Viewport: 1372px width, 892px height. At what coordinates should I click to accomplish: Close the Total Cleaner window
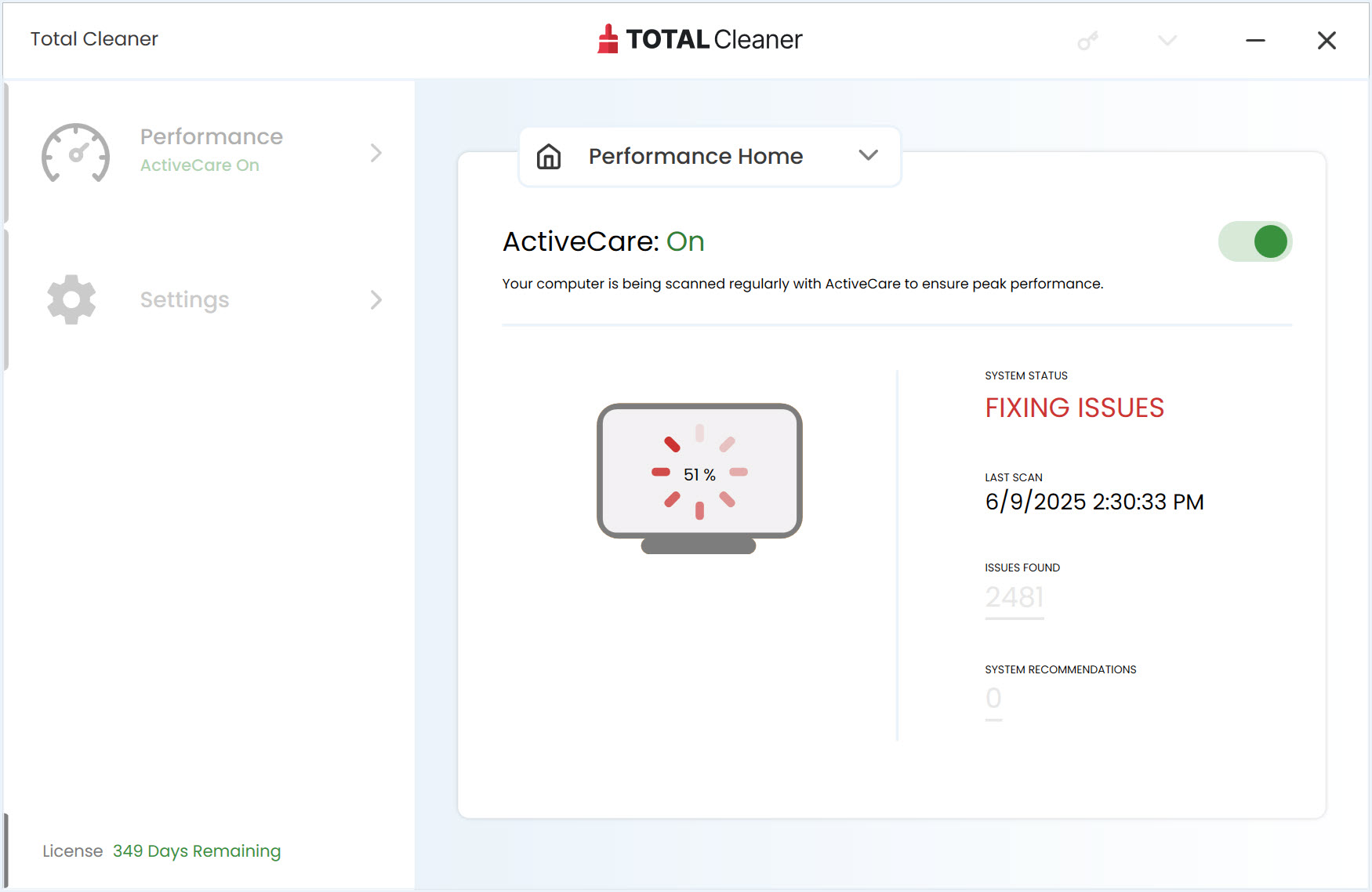pyautogui.click(x=1327, y=41)
